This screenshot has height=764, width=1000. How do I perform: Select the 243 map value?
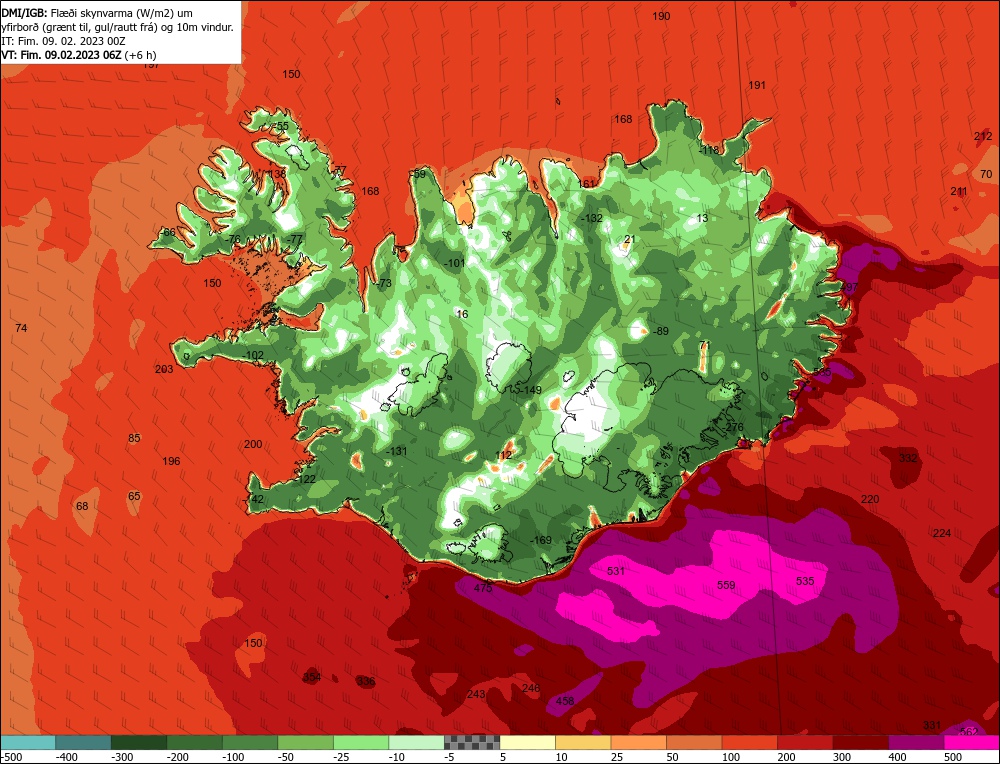(476, 694)
